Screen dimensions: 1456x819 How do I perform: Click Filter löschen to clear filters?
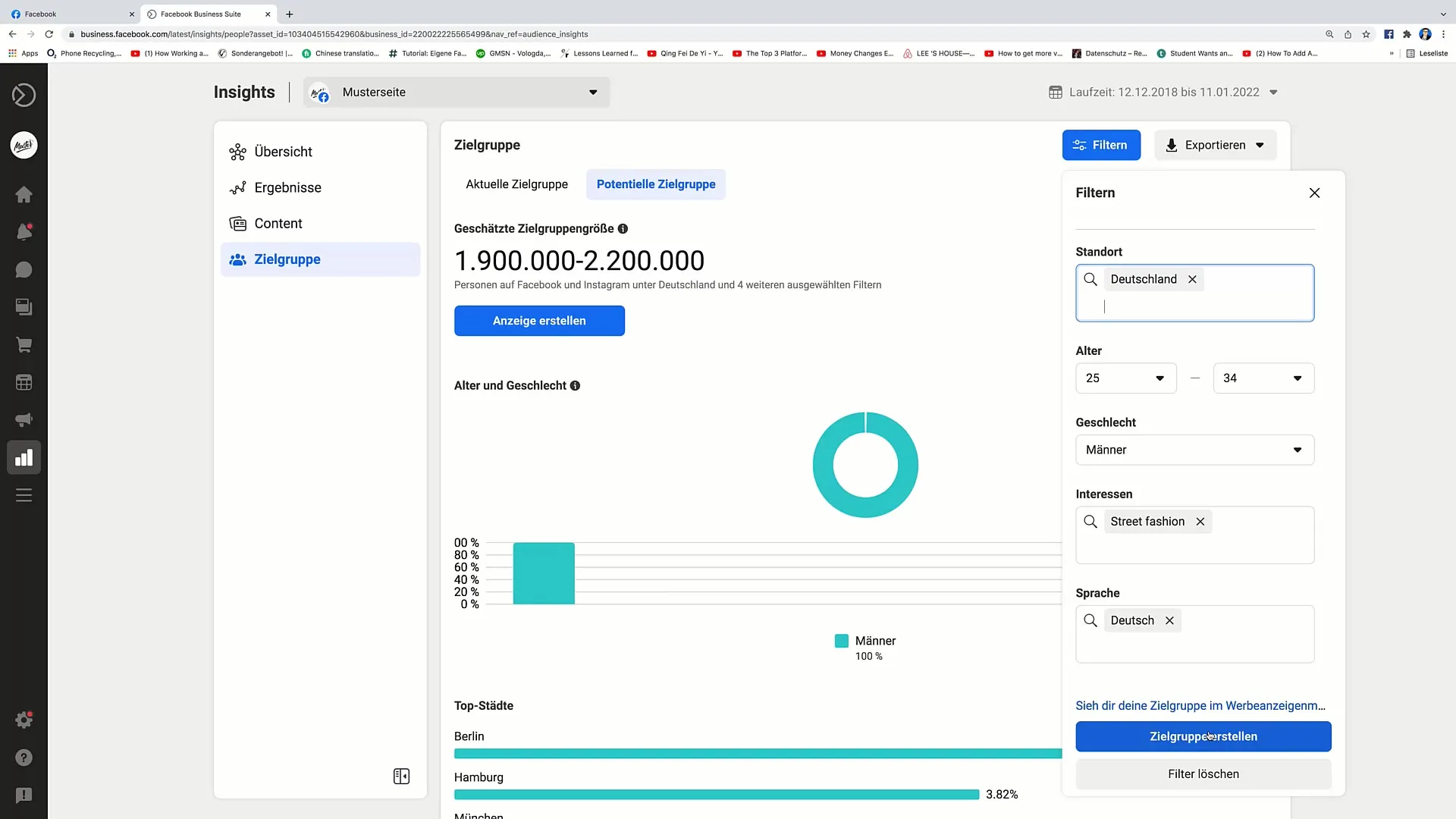pos(1204,773)
